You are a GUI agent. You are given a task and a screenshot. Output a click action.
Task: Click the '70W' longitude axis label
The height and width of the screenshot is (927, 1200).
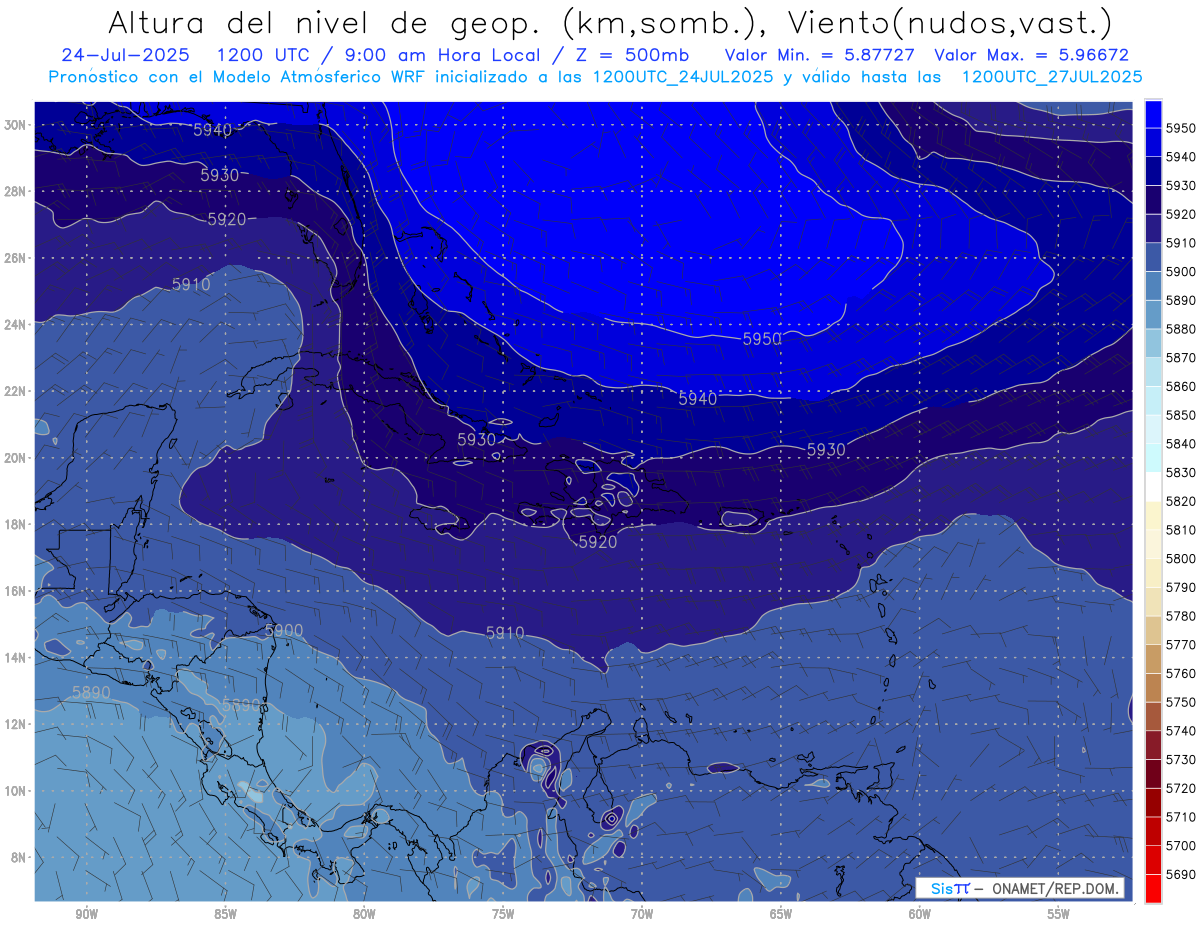pyautogui.click(x=642, y=914)
